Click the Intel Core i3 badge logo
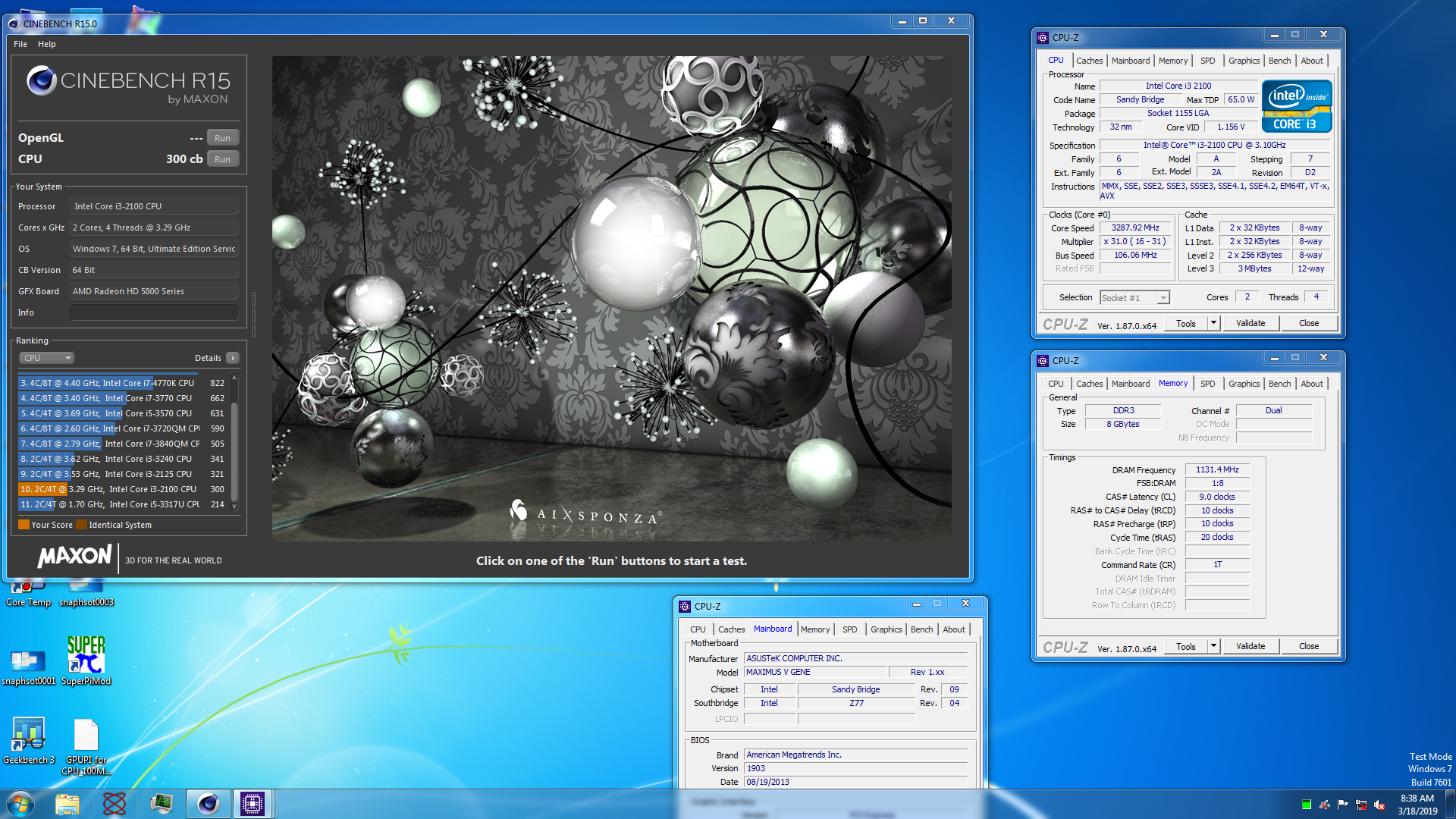 tap(1297, 106)
